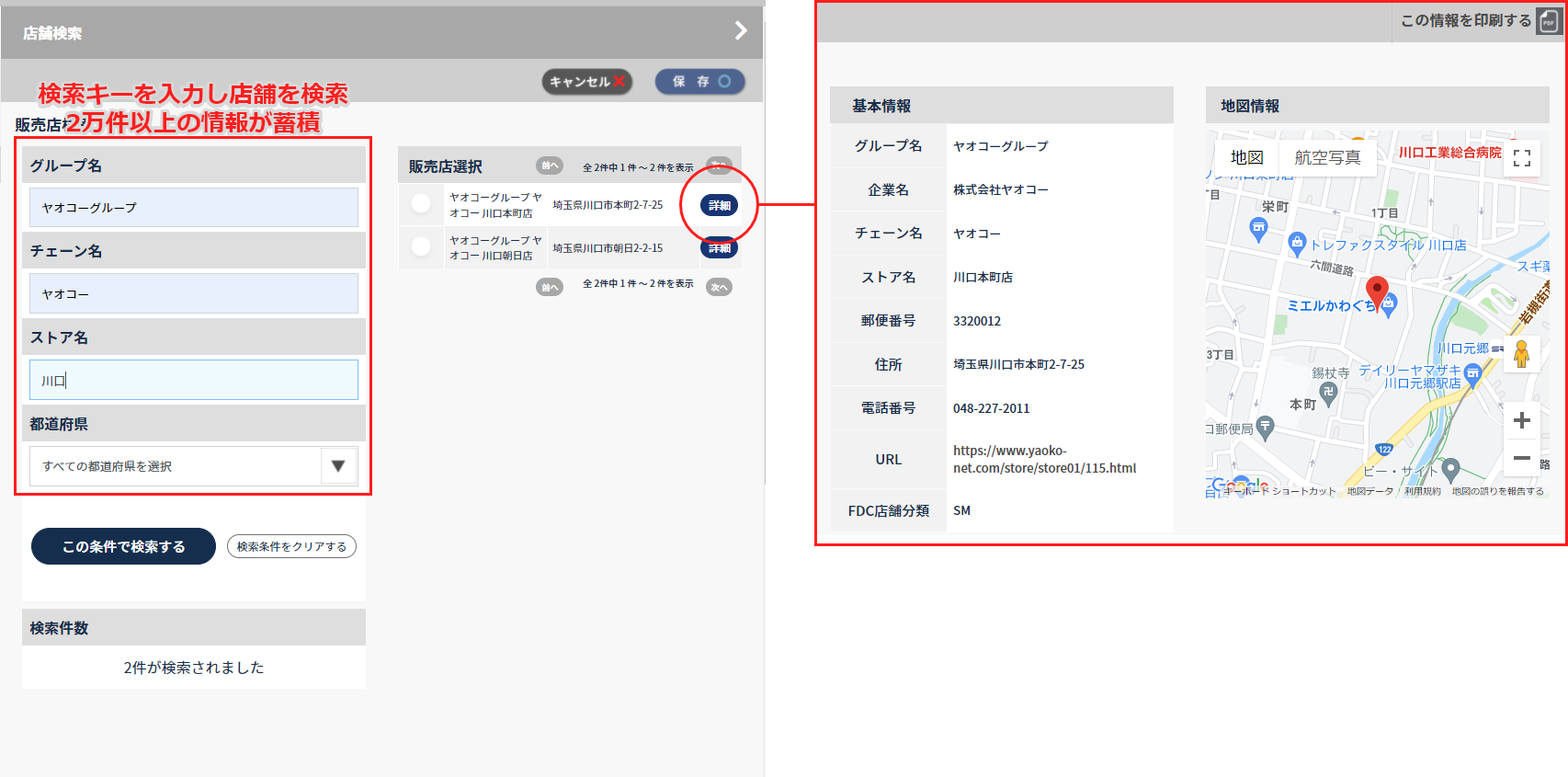Screen dimensions: 1568x777
Task: Click the ストア名 input field containing 川口
Action: click(194, 380)
